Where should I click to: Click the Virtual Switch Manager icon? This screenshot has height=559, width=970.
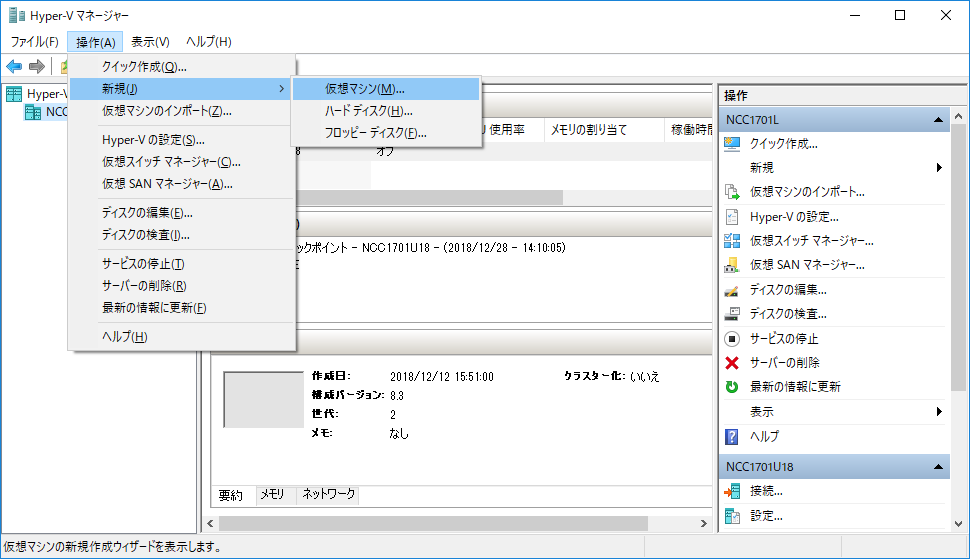click(x=732, y=241)
